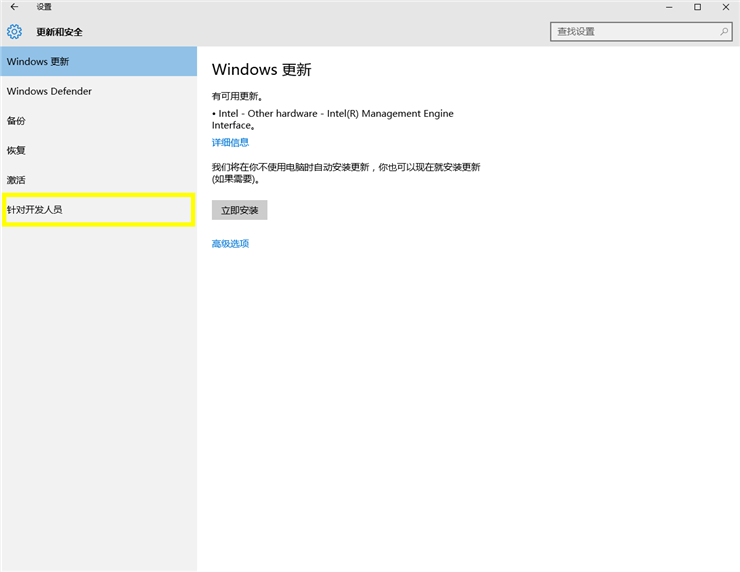
Task: Click the Windows 更新 page heading
Action: [x=261, y=70]
